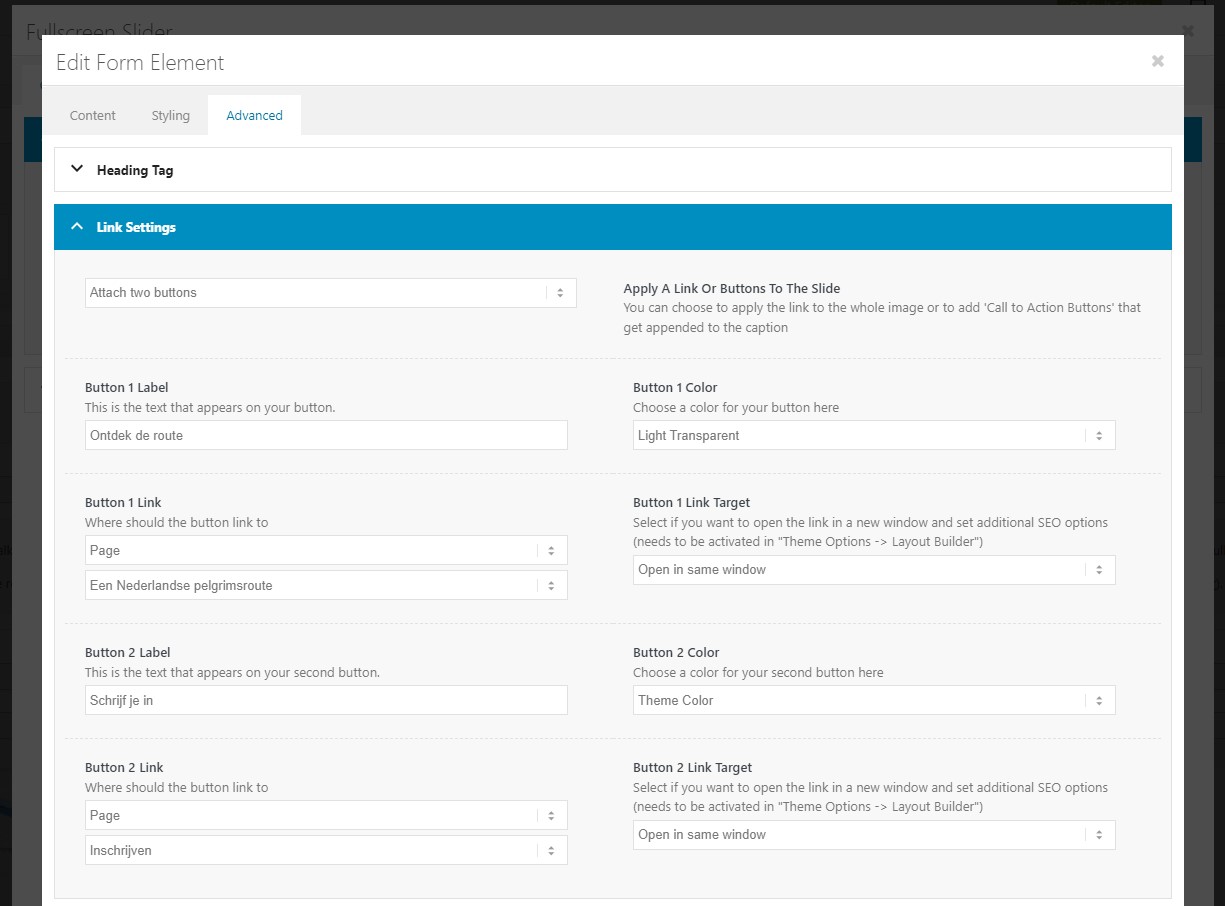The width and height of the screenshot is (1225, 906).
Task: Open the Button 2 Color Theme Color dropdown
Action: click(x=873, y=700)
